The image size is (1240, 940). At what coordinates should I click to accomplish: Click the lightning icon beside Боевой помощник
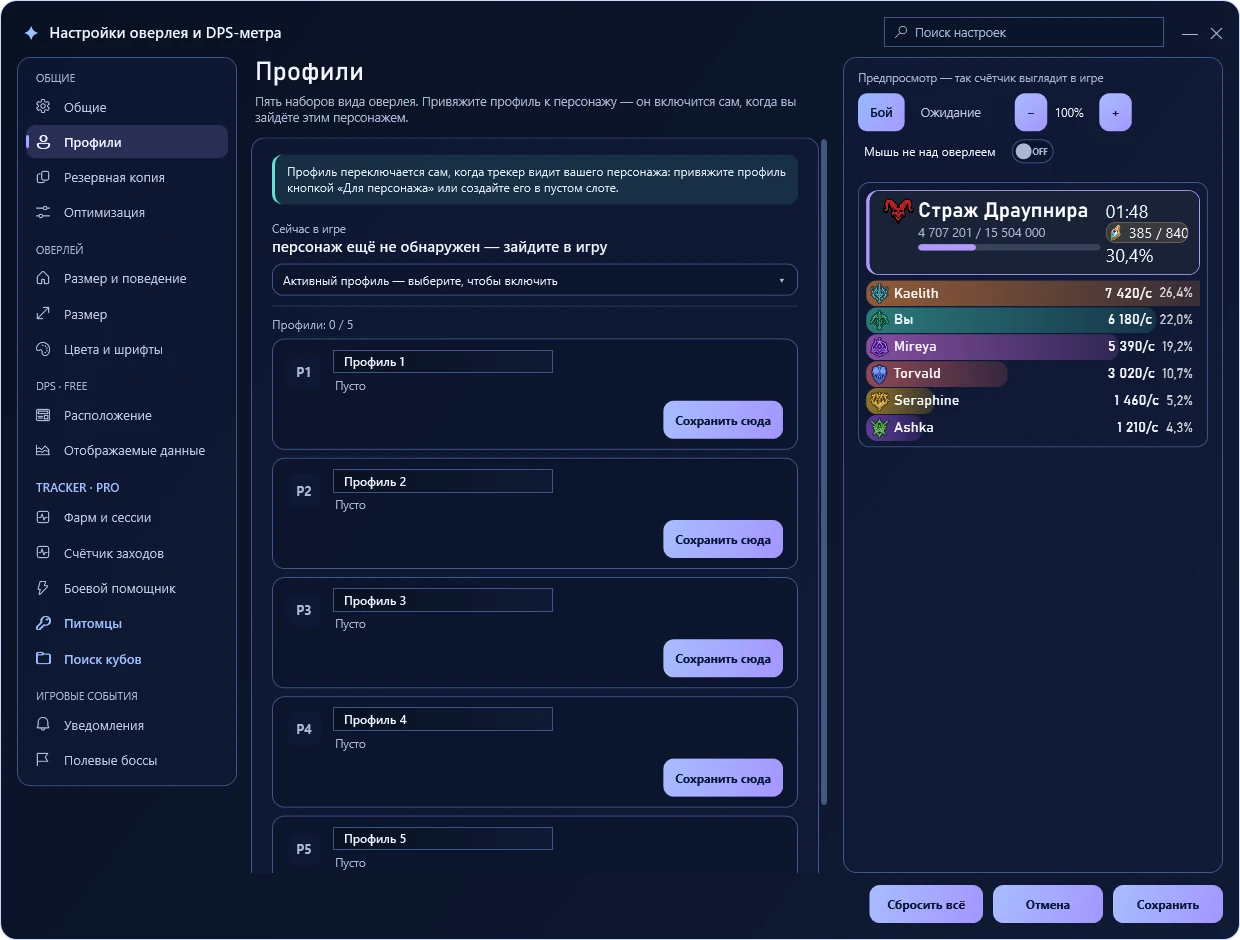point(43,588)
